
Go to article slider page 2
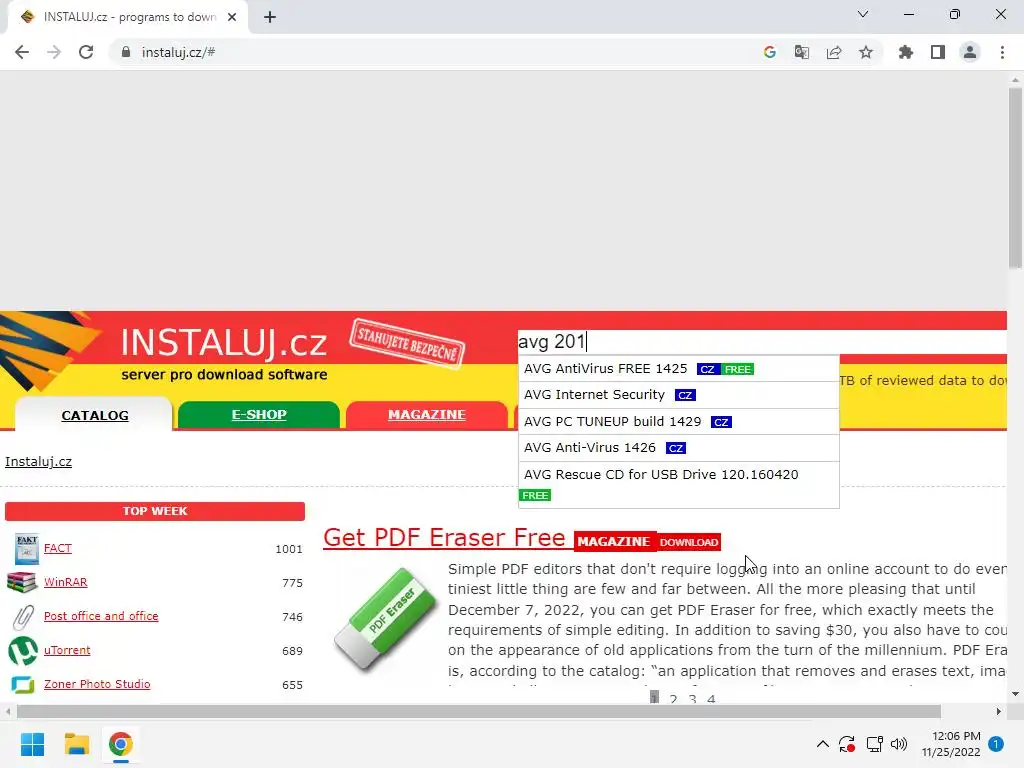pos(673,699)
